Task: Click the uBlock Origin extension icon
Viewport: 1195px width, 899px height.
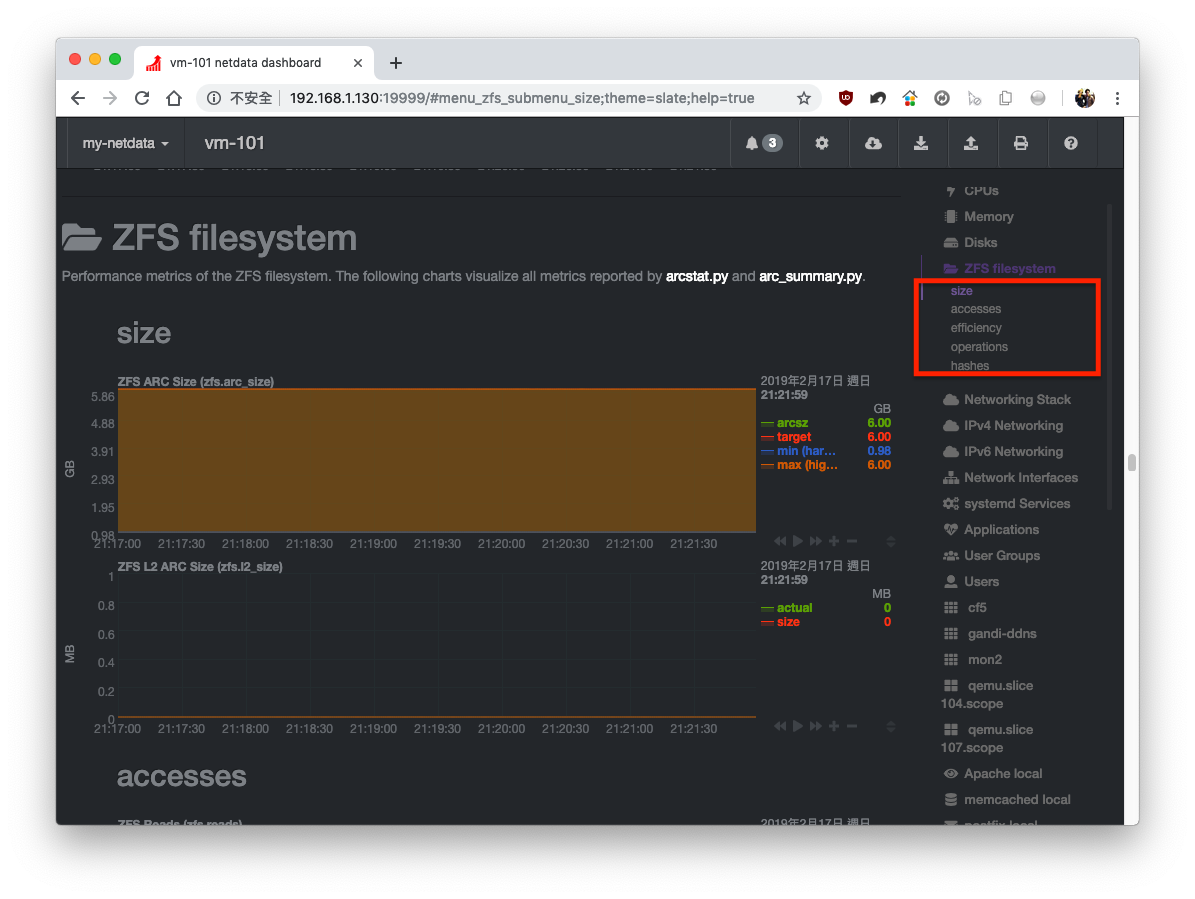Action: click(846, 98)
